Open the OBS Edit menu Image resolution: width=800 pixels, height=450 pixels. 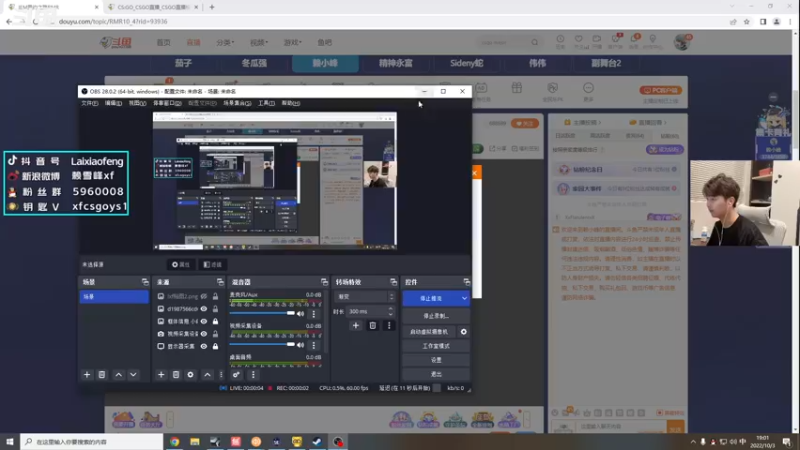click(x=113, y=103)
